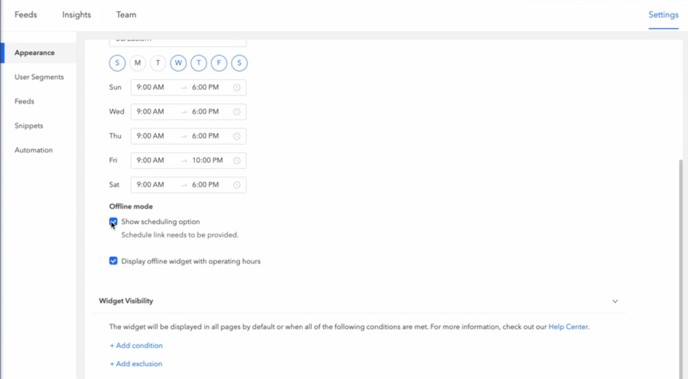This screenshot has width=688, height=379.
Task: Click the clock icon in Sat hours row
Action: pos(237,185)
